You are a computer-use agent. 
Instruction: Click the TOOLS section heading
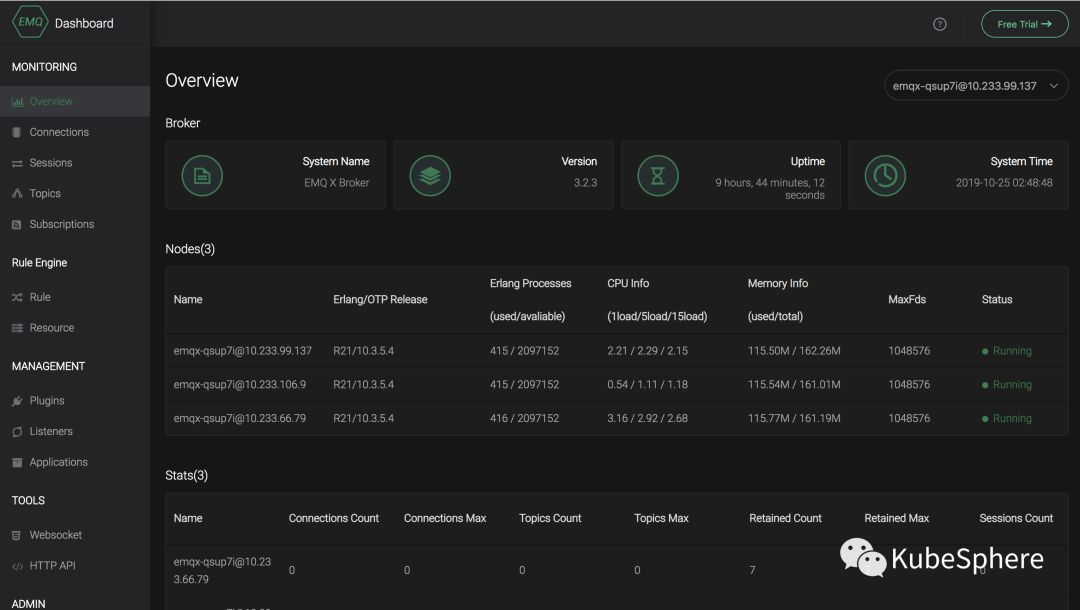pyautogui.click(x=28, y=501)
